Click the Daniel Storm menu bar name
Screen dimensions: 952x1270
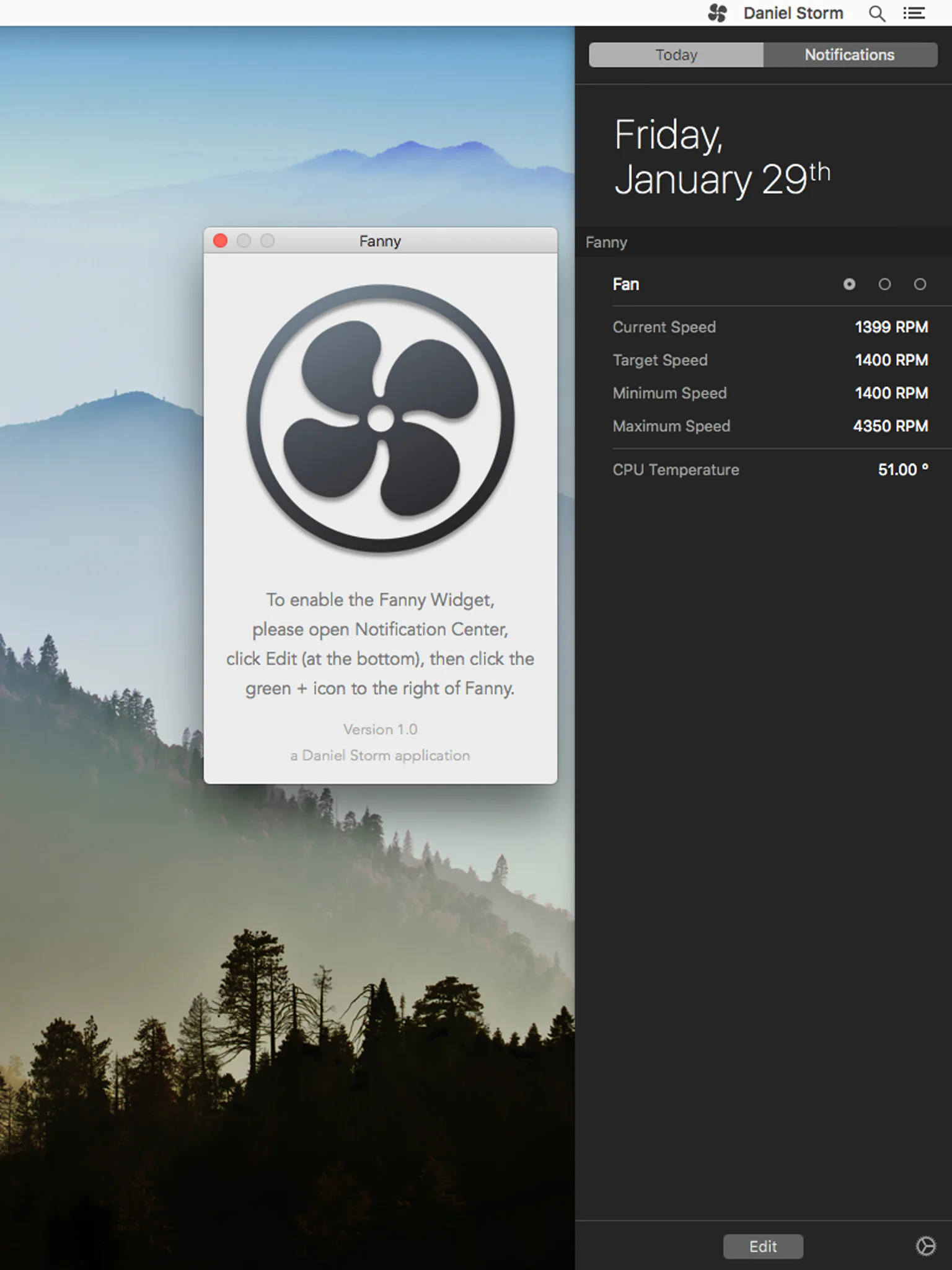pos(793,13)
